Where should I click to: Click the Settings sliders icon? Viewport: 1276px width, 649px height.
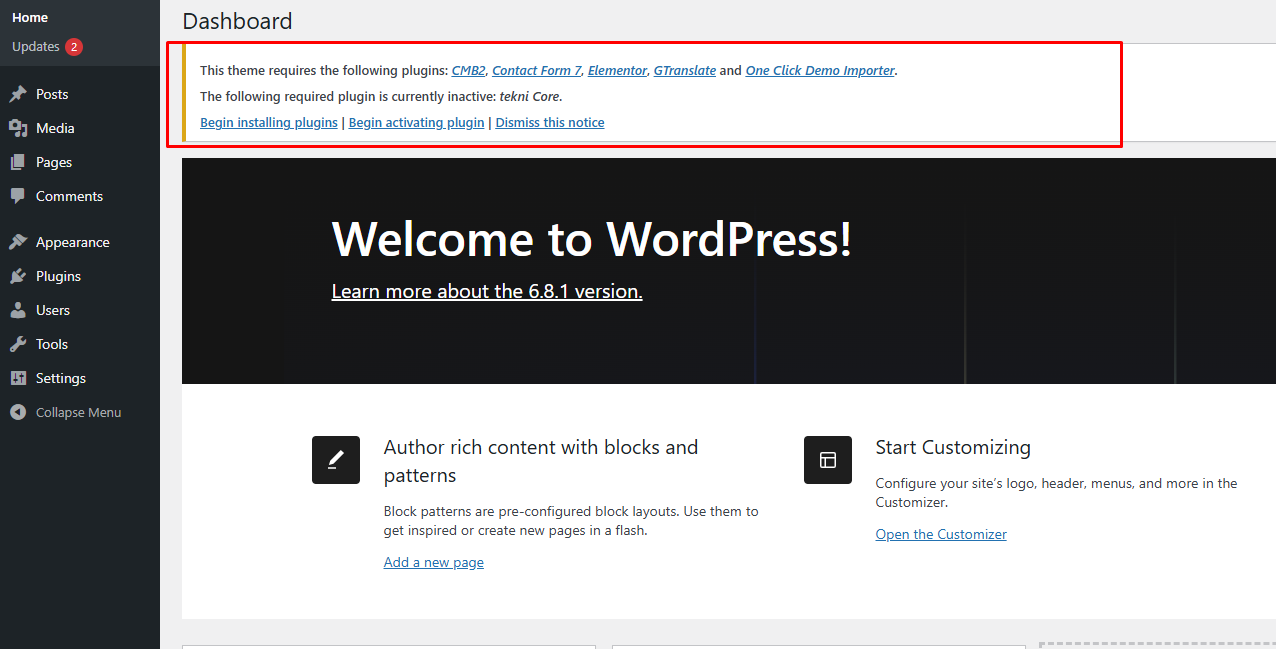point(18,378)
